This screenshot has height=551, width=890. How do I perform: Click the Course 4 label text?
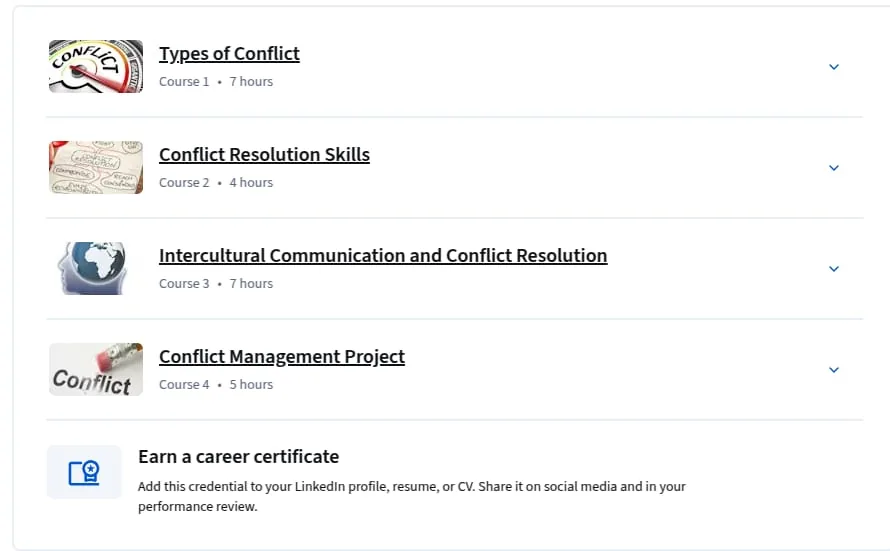point(184,385)
